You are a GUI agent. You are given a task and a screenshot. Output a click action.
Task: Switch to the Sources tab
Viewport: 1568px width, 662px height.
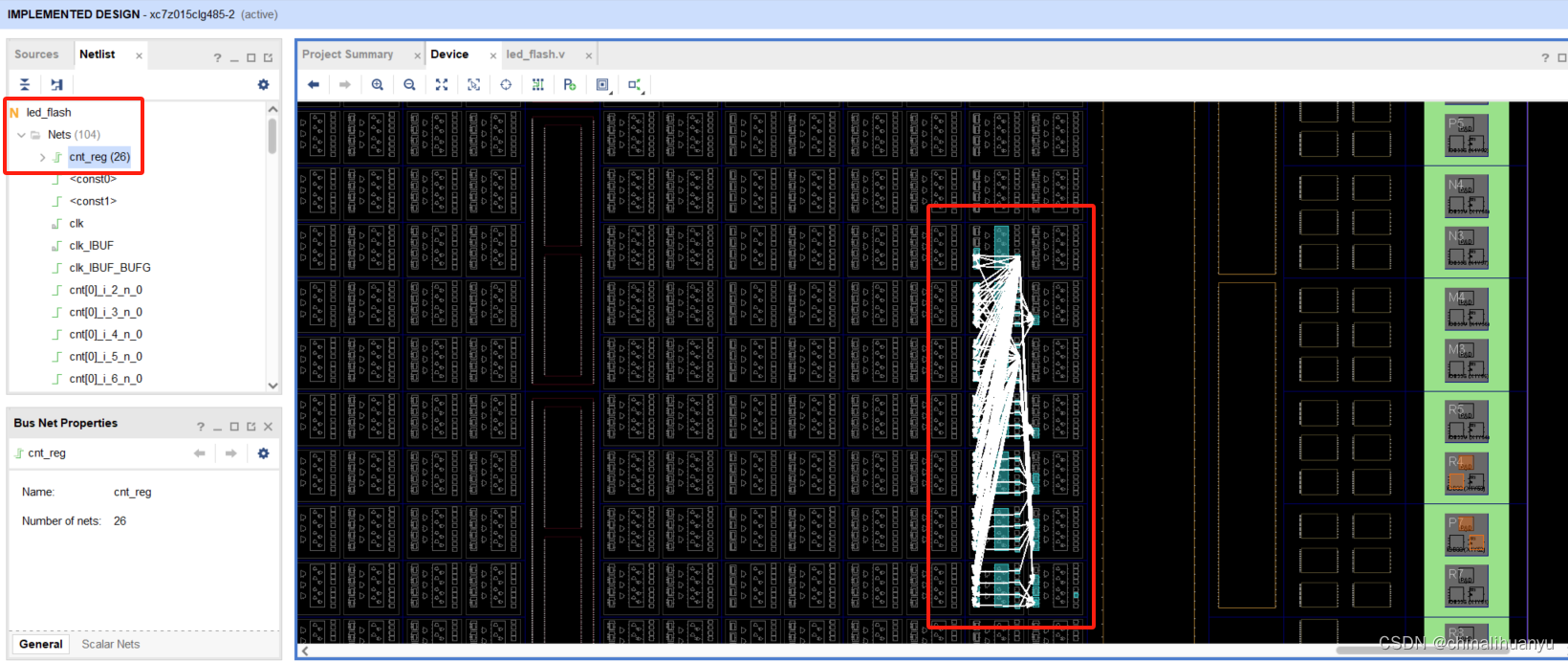(x=36, y=55)
